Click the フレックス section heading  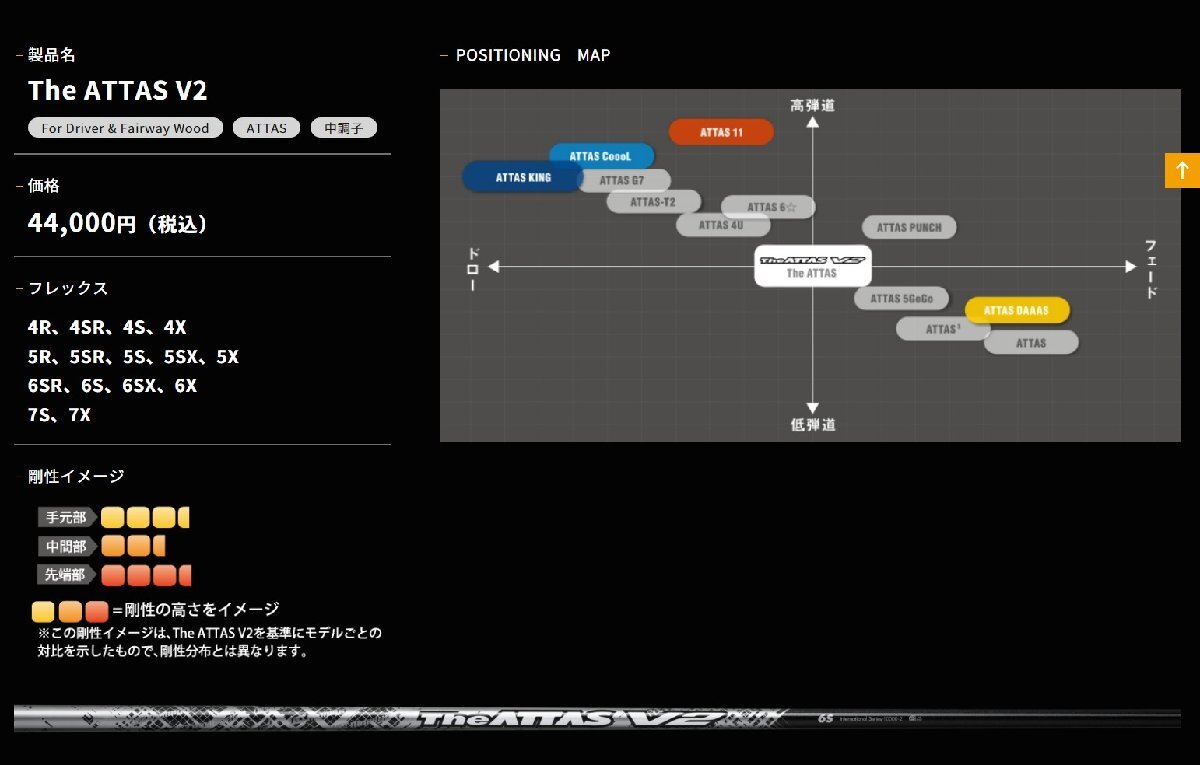(68, 288)
